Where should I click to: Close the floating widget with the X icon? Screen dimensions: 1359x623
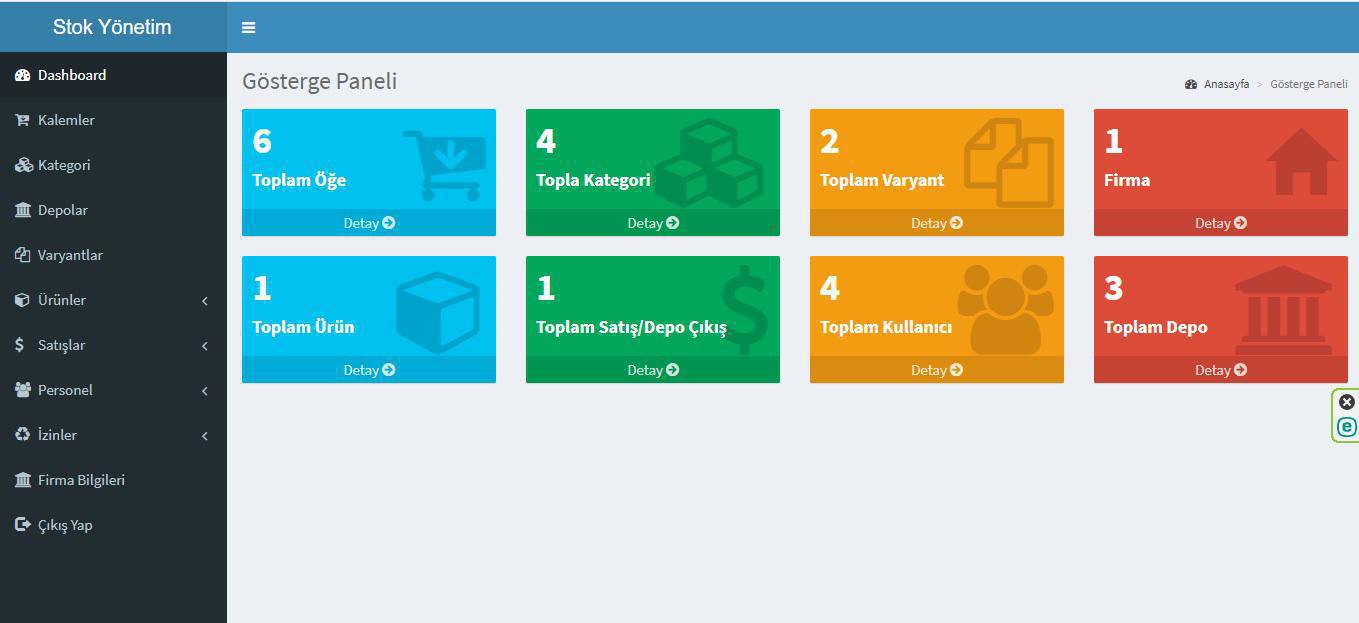1347,402
